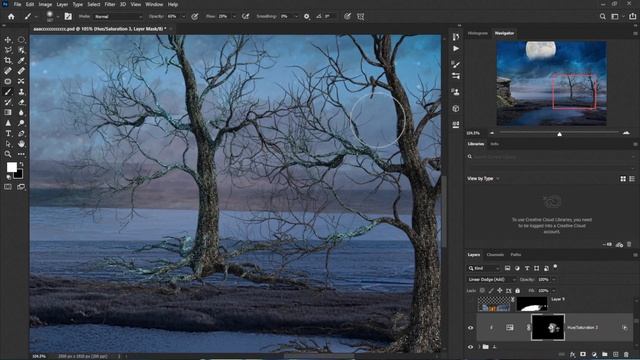Add a layer style with fx icon
The image size is (640, 360).
(572, 355)
